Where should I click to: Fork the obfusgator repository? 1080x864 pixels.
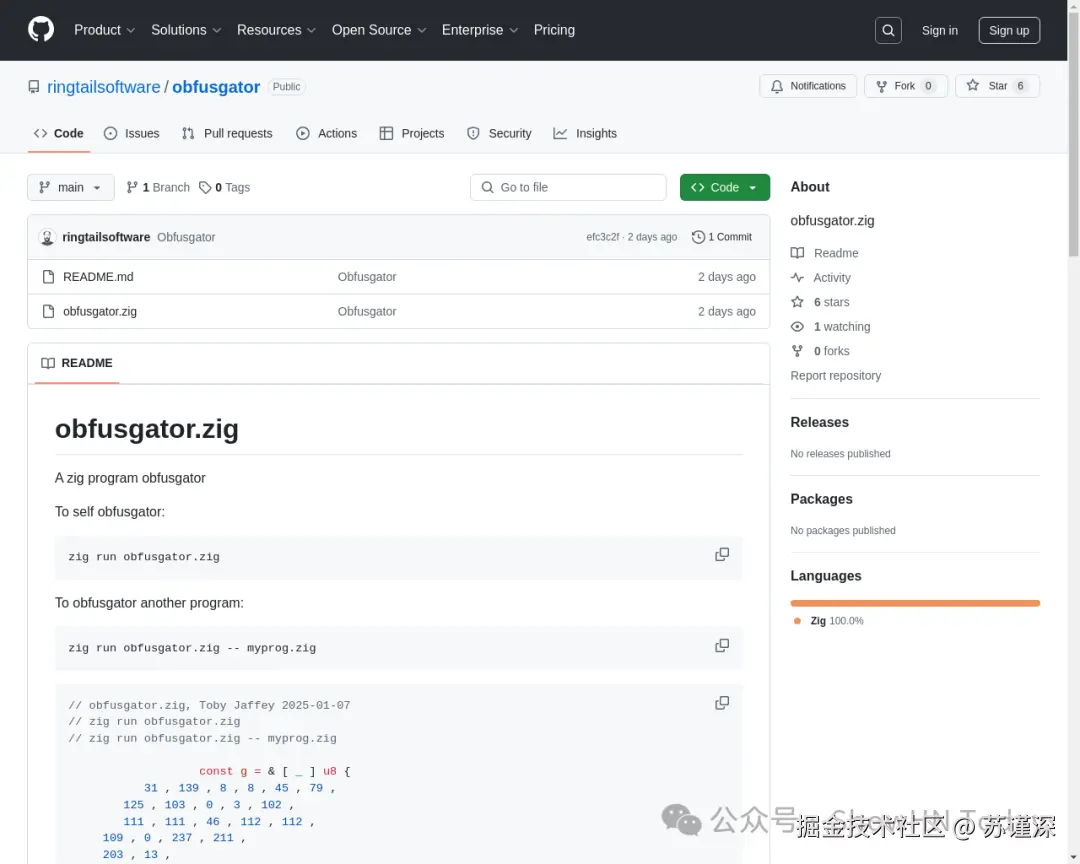point(906,86)
